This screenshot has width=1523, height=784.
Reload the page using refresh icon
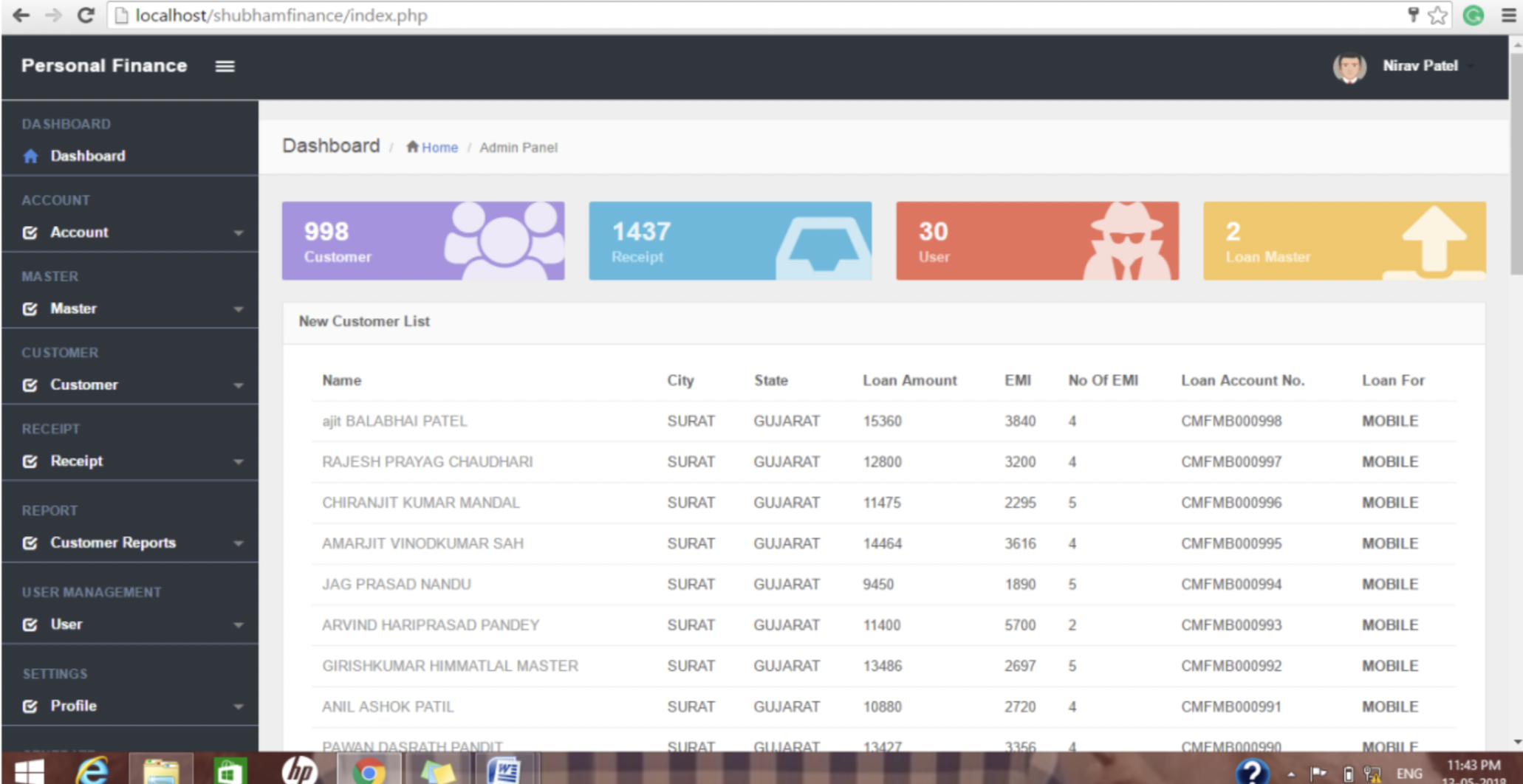click(86, 16)
